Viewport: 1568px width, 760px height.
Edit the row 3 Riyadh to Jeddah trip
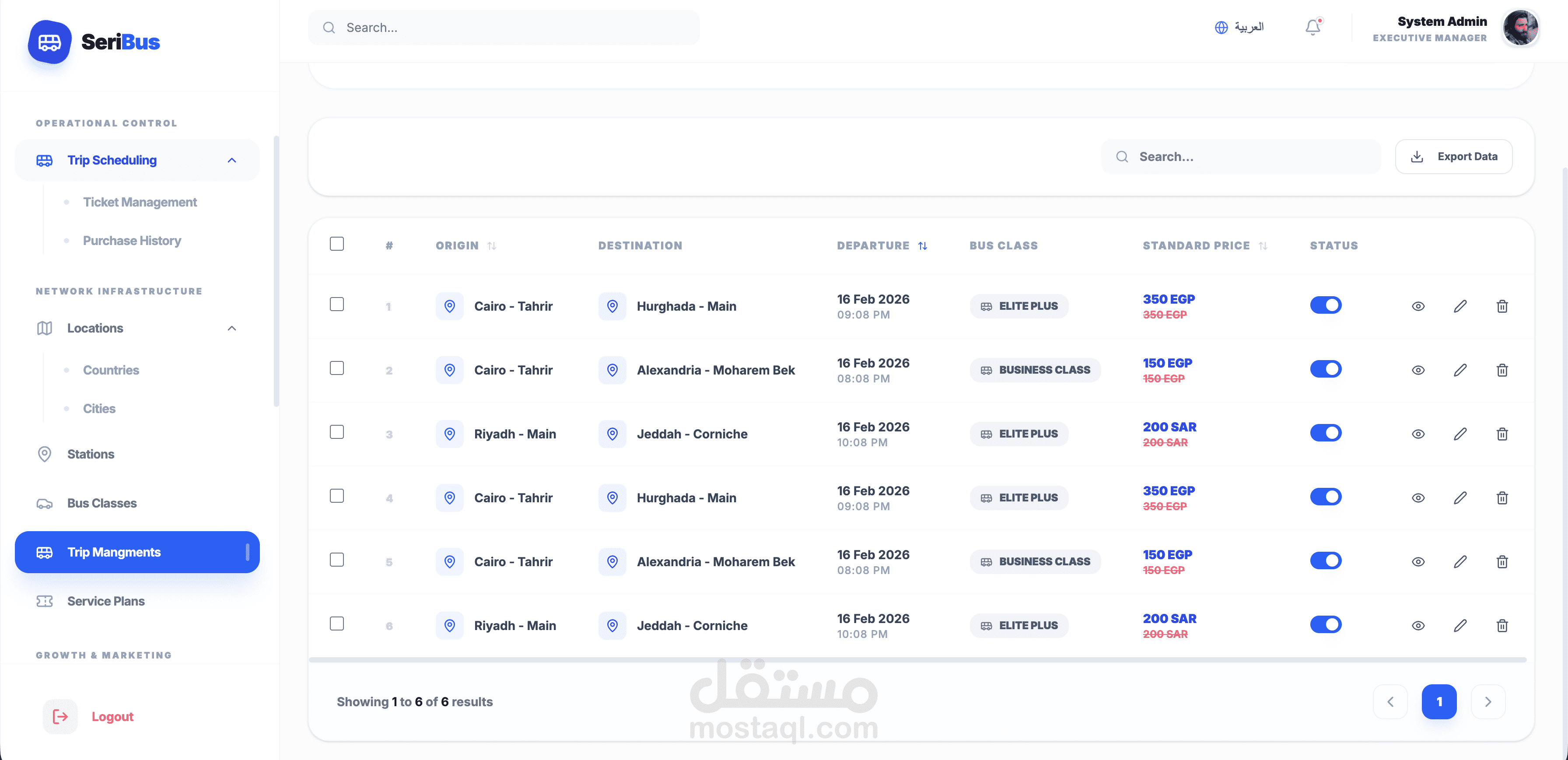point(1459,434)
